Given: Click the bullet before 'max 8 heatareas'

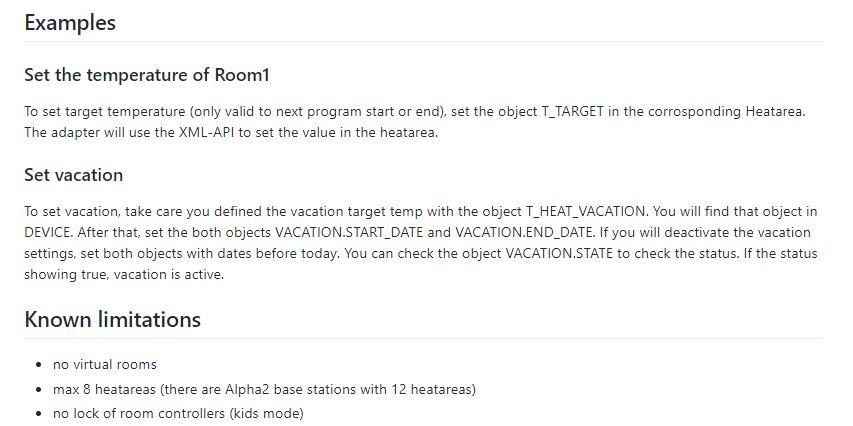Looking at the screenshot, I should [38, 390].
